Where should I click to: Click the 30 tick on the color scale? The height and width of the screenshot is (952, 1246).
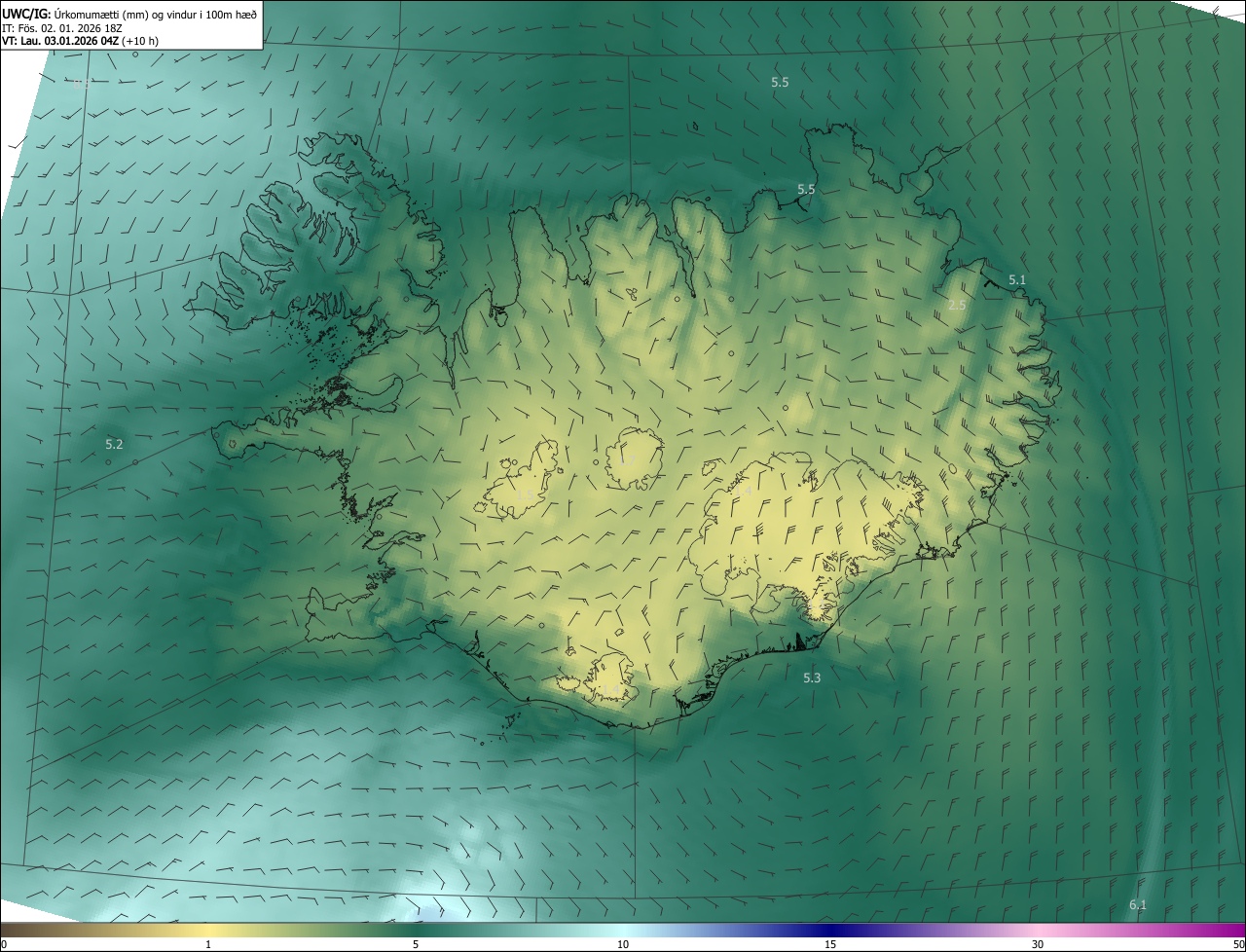(x=1038, y=944)
